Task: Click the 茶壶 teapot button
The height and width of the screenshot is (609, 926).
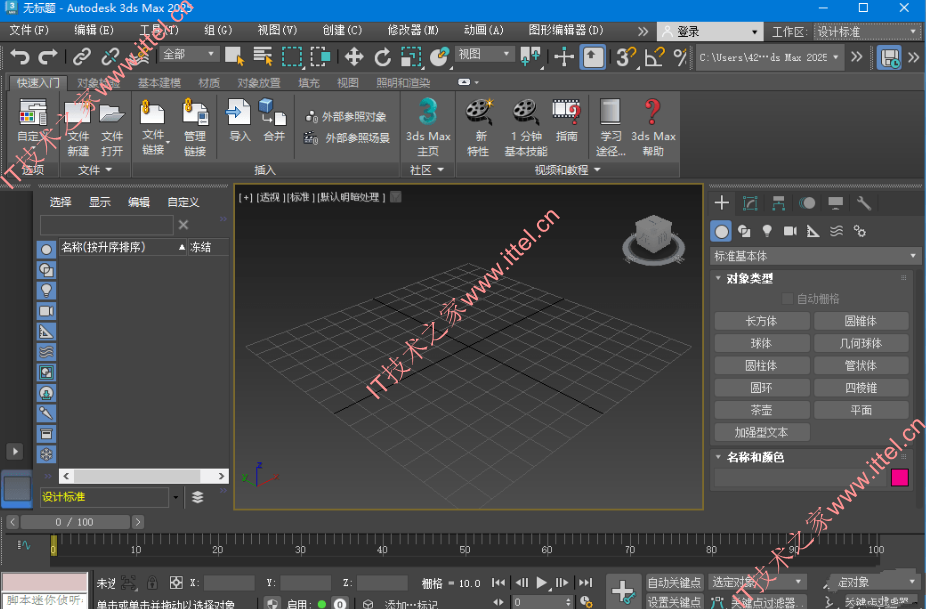Action: click(x=762, y=410)
